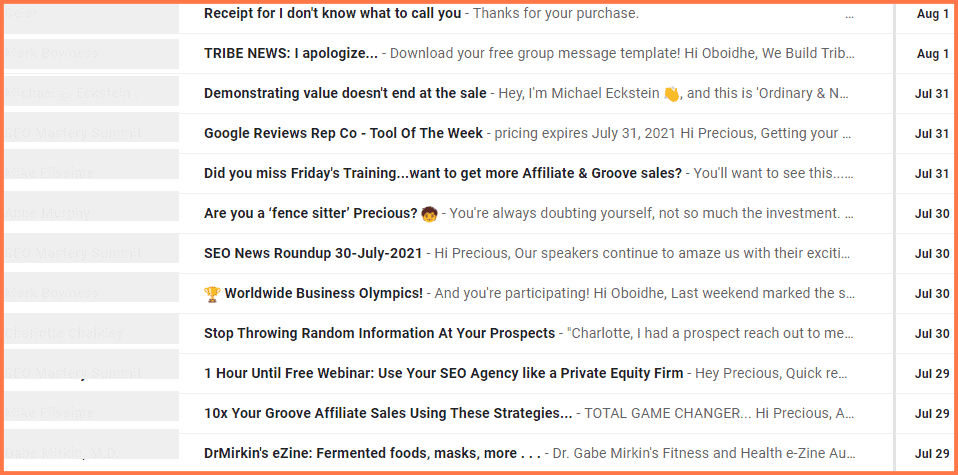Click the Jul 29 date on DrMirkin's eZine row

click(x=932, y=454)
